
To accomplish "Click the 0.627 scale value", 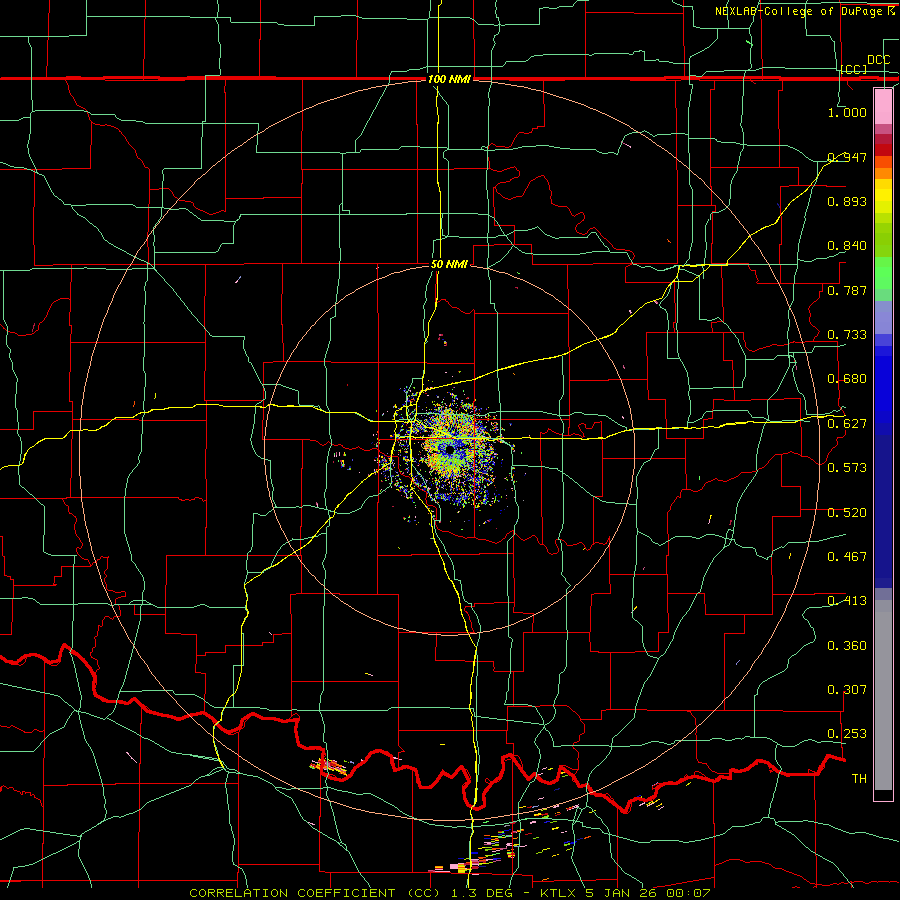I will coord(847,423).
